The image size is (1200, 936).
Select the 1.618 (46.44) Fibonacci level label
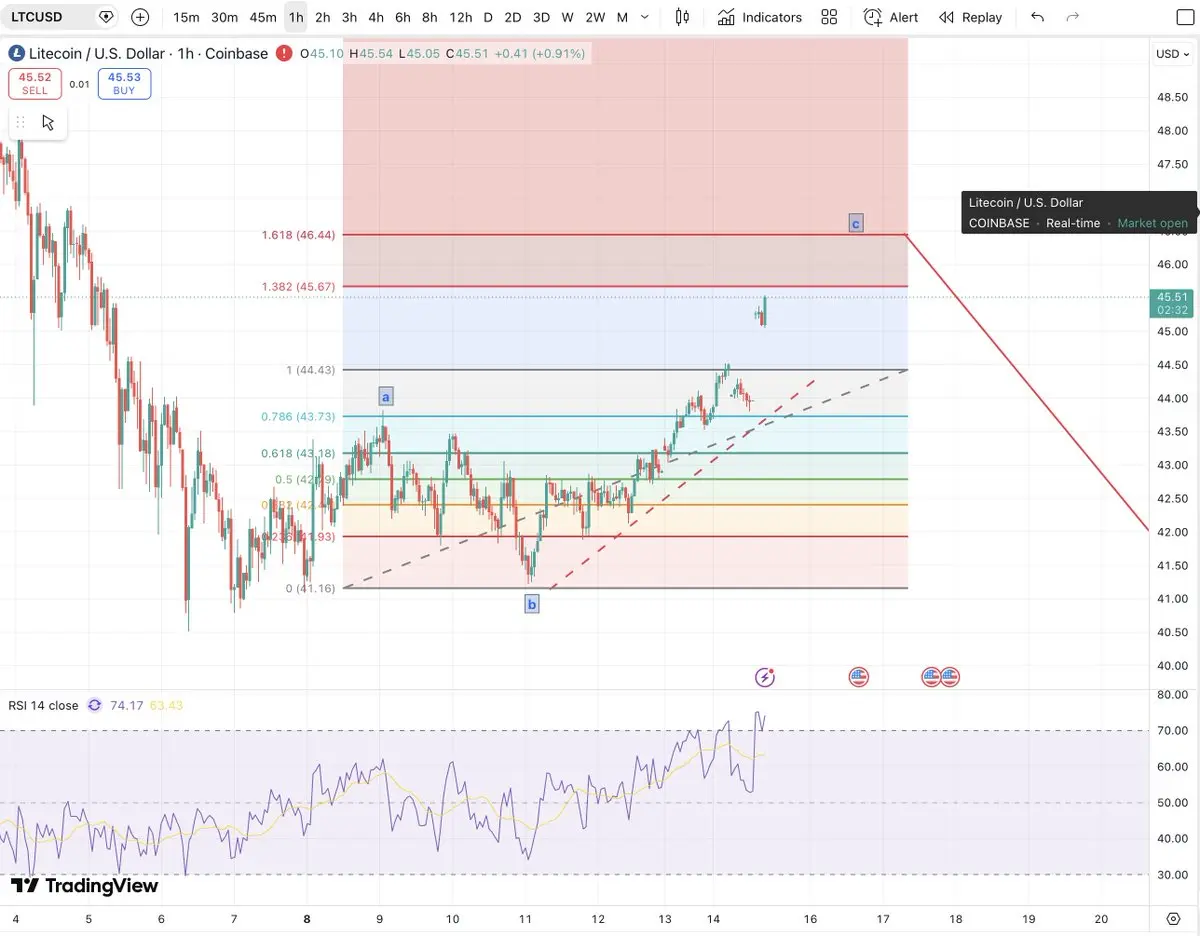[298, 235]
